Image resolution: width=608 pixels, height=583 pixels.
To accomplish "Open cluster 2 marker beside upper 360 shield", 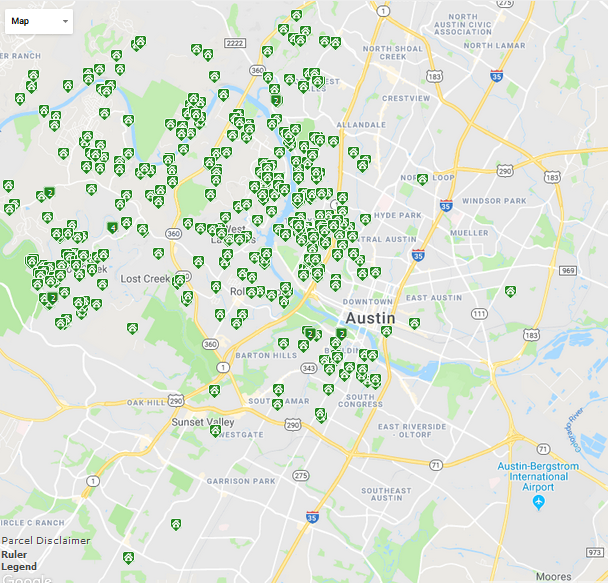I will point(275,100).
